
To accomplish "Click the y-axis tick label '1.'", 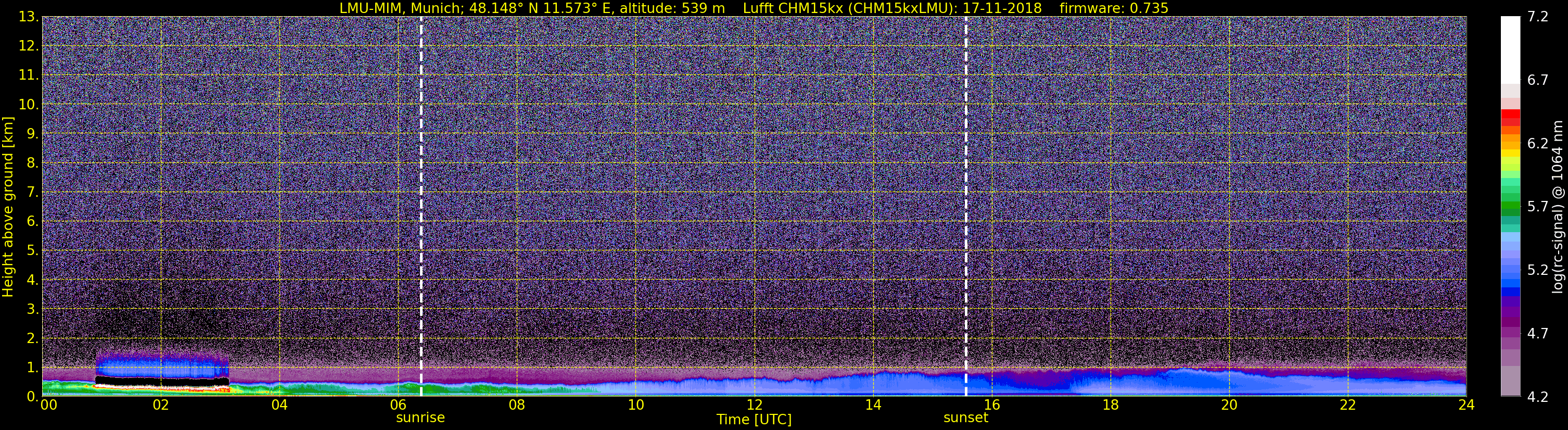I will (x=32, y=367).
